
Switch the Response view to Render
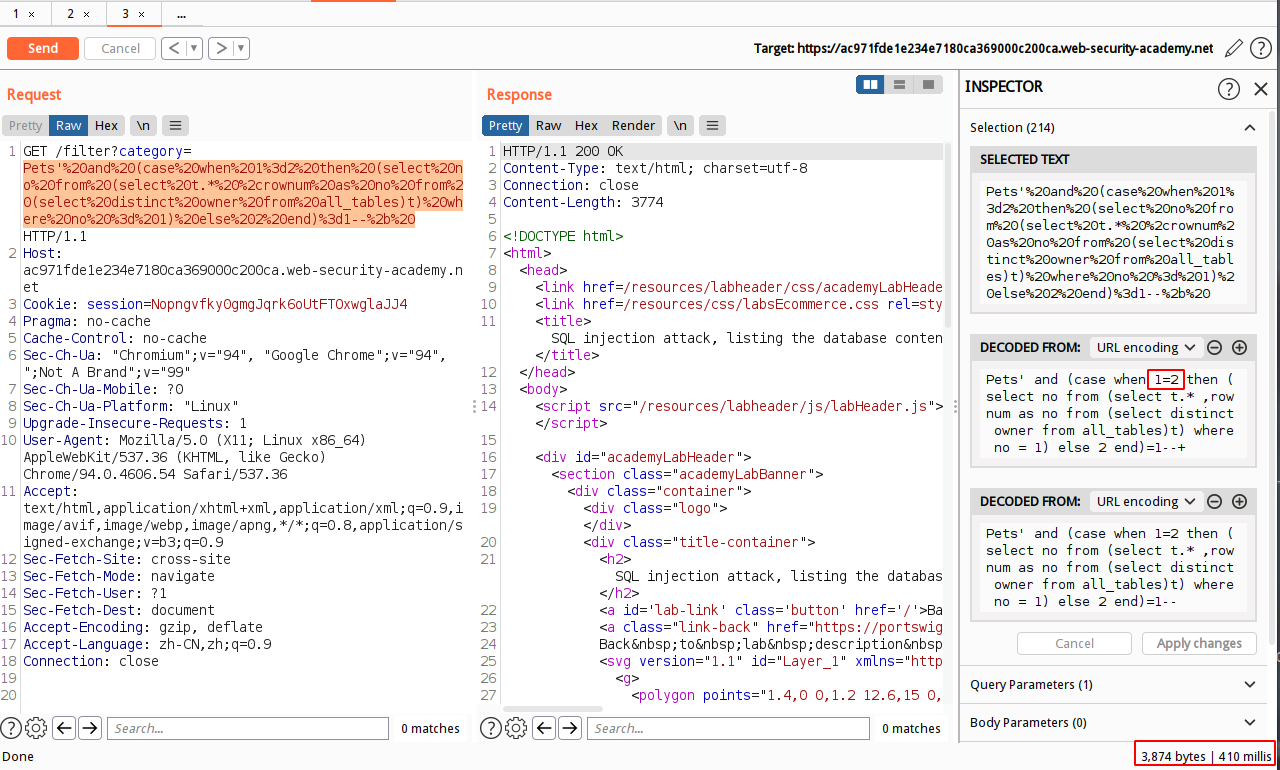[634, 125]
